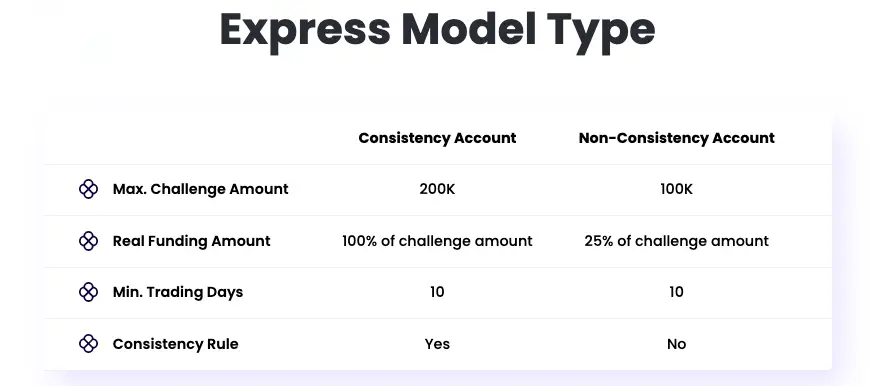Image resolution: width=870 pixels, height=386 pixels.
Task: Click the icon beside Real Funding Amount
Action: (88, 241)
